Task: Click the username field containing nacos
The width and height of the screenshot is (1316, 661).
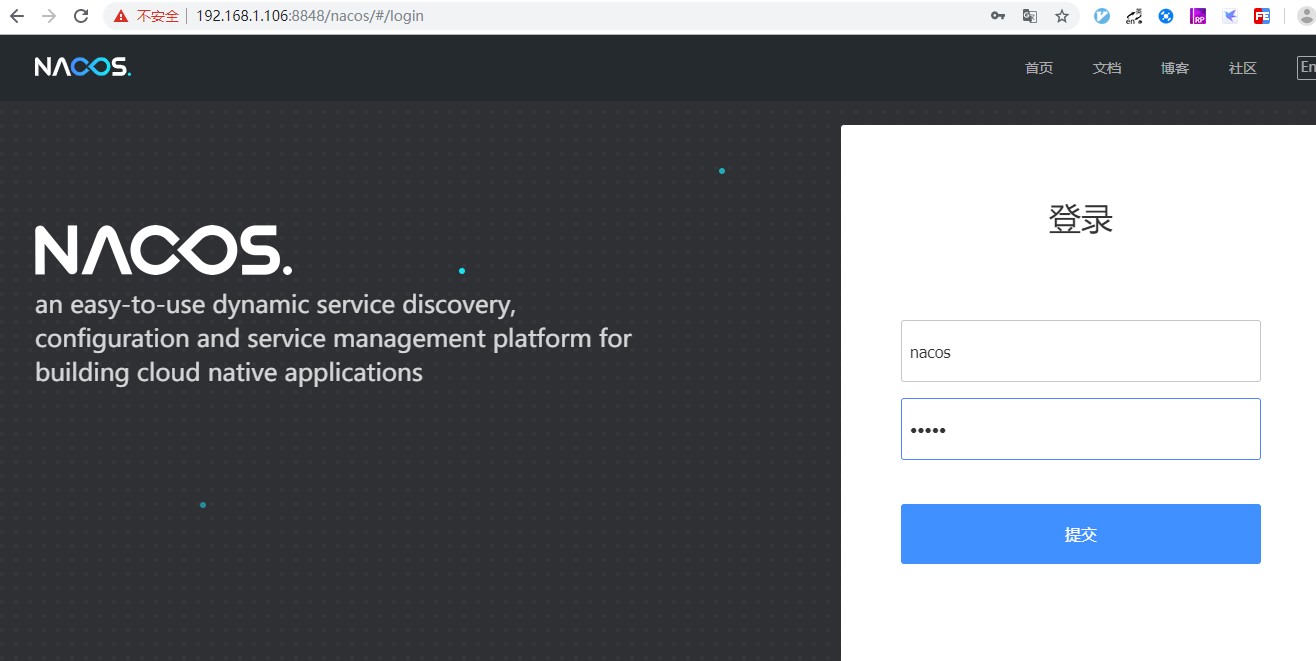Action: coord(1081,351)
